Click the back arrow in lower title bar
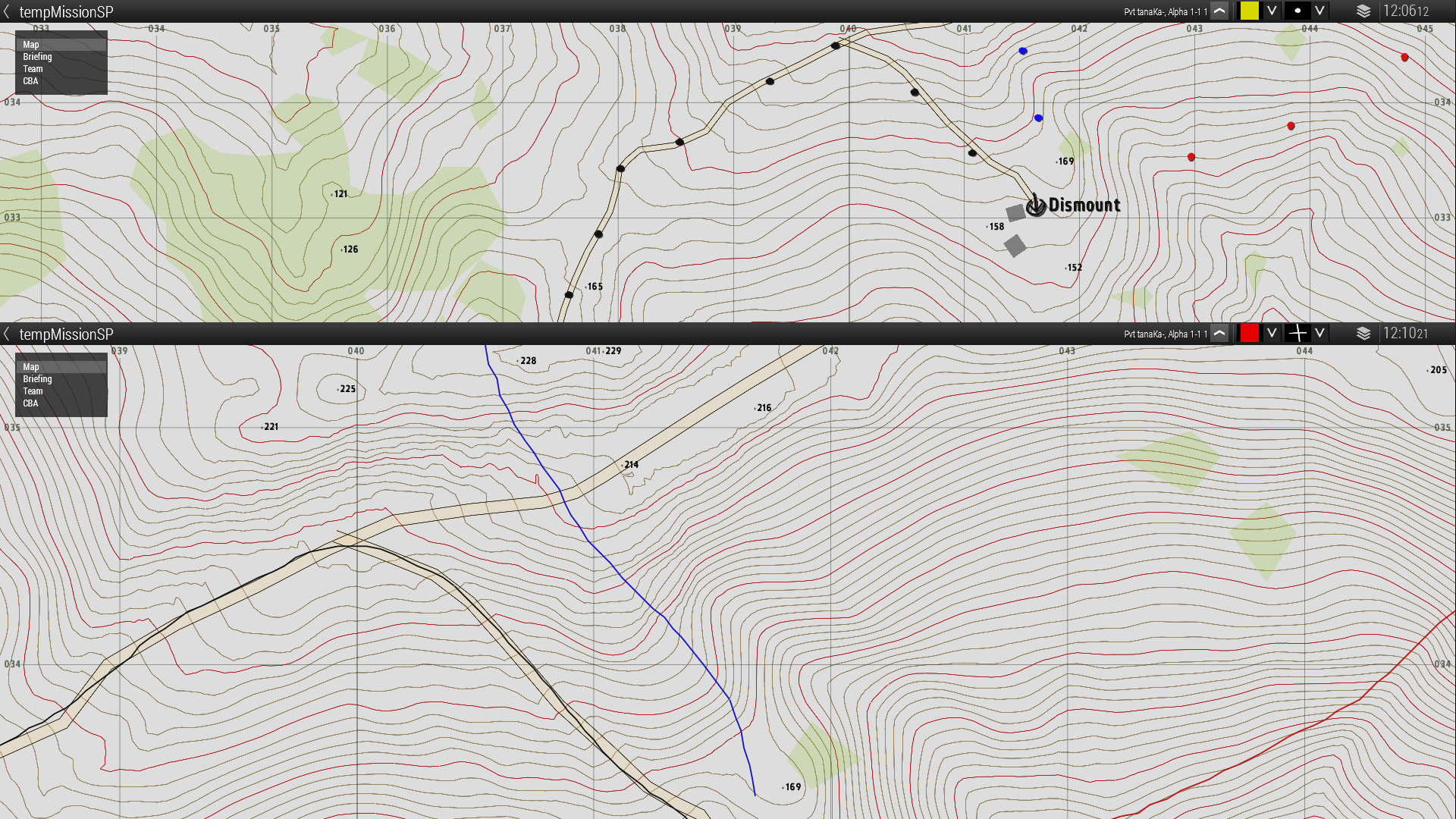Viewport: 1456px width, 819px height. click(7, 334)
